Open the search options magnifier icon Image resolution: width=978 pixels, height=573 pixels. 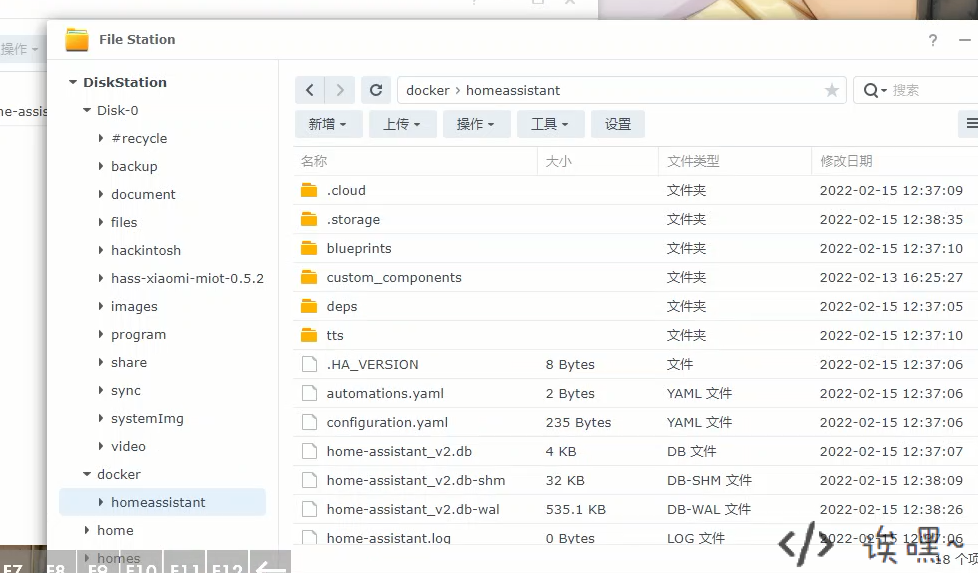point(874,90)
